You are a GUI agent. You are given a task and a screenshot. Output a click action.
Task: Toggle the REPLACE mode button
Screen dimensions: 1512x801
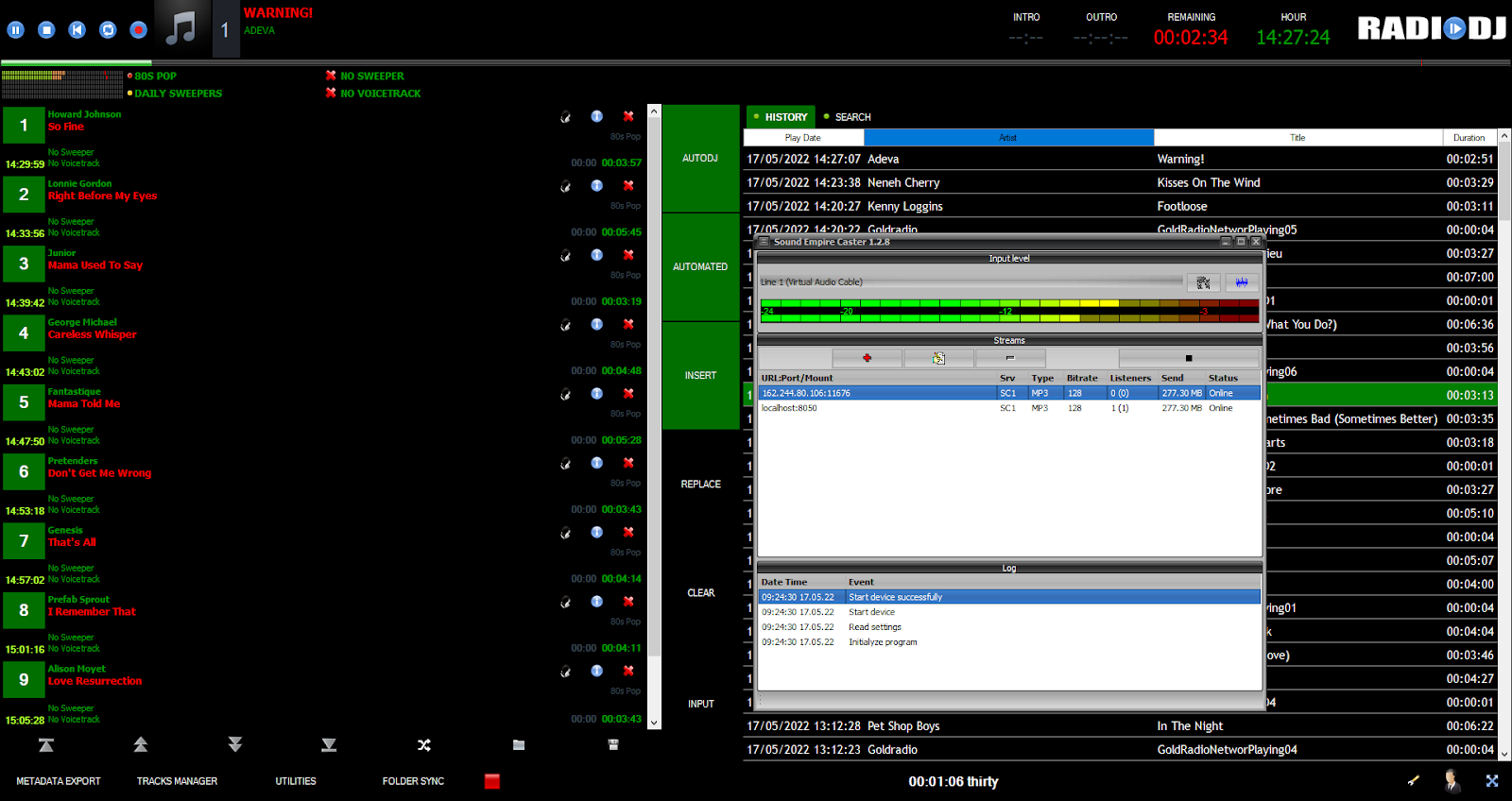700,485
